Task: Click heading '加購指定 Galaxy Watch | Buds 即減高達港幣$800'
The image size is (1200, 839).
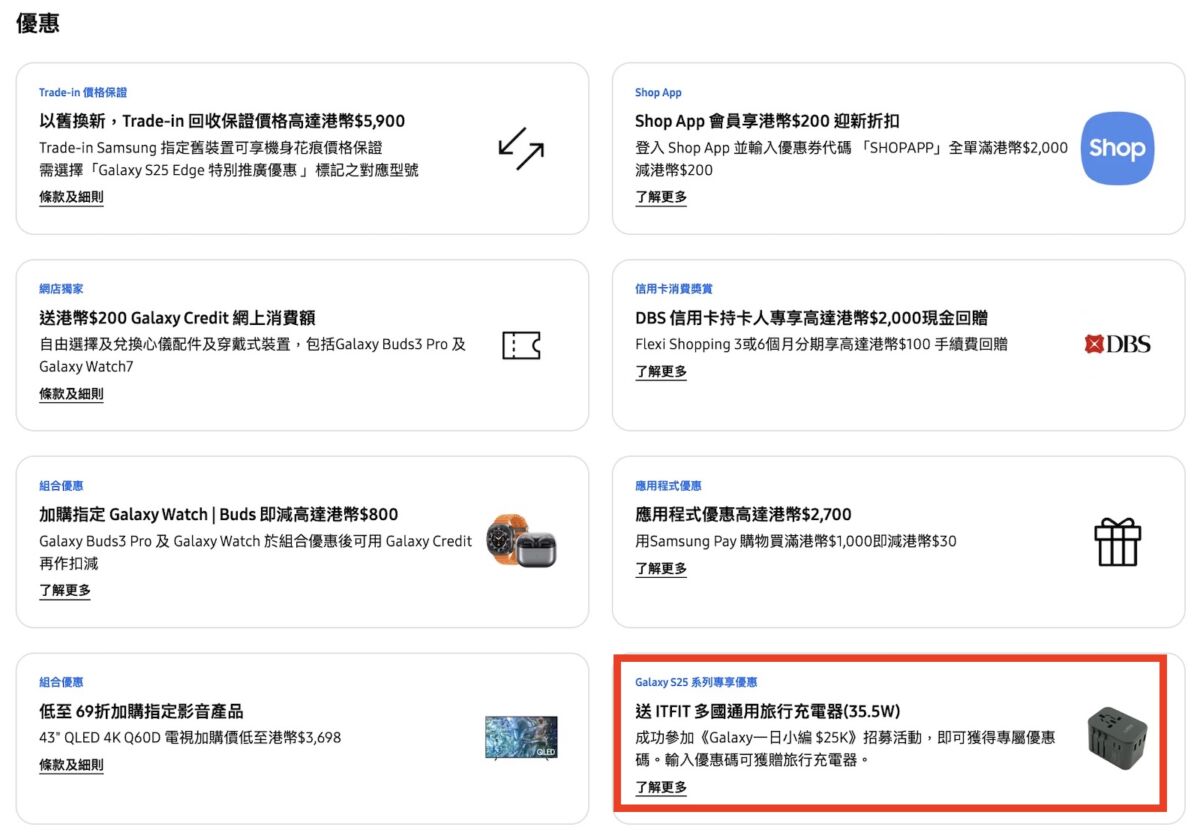Action: [218, 515]
